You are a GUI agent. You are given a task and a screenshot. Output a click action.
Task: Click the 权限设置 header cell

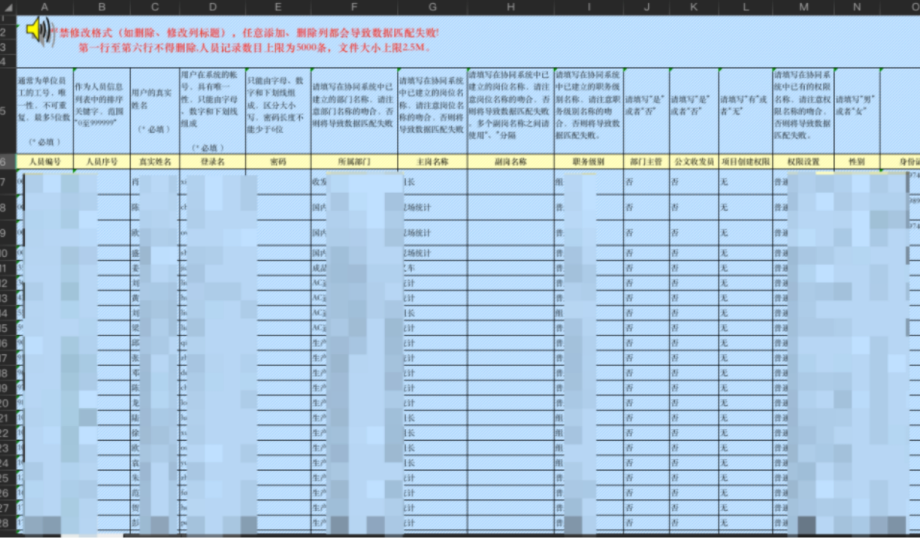click(x=803, y=162)
